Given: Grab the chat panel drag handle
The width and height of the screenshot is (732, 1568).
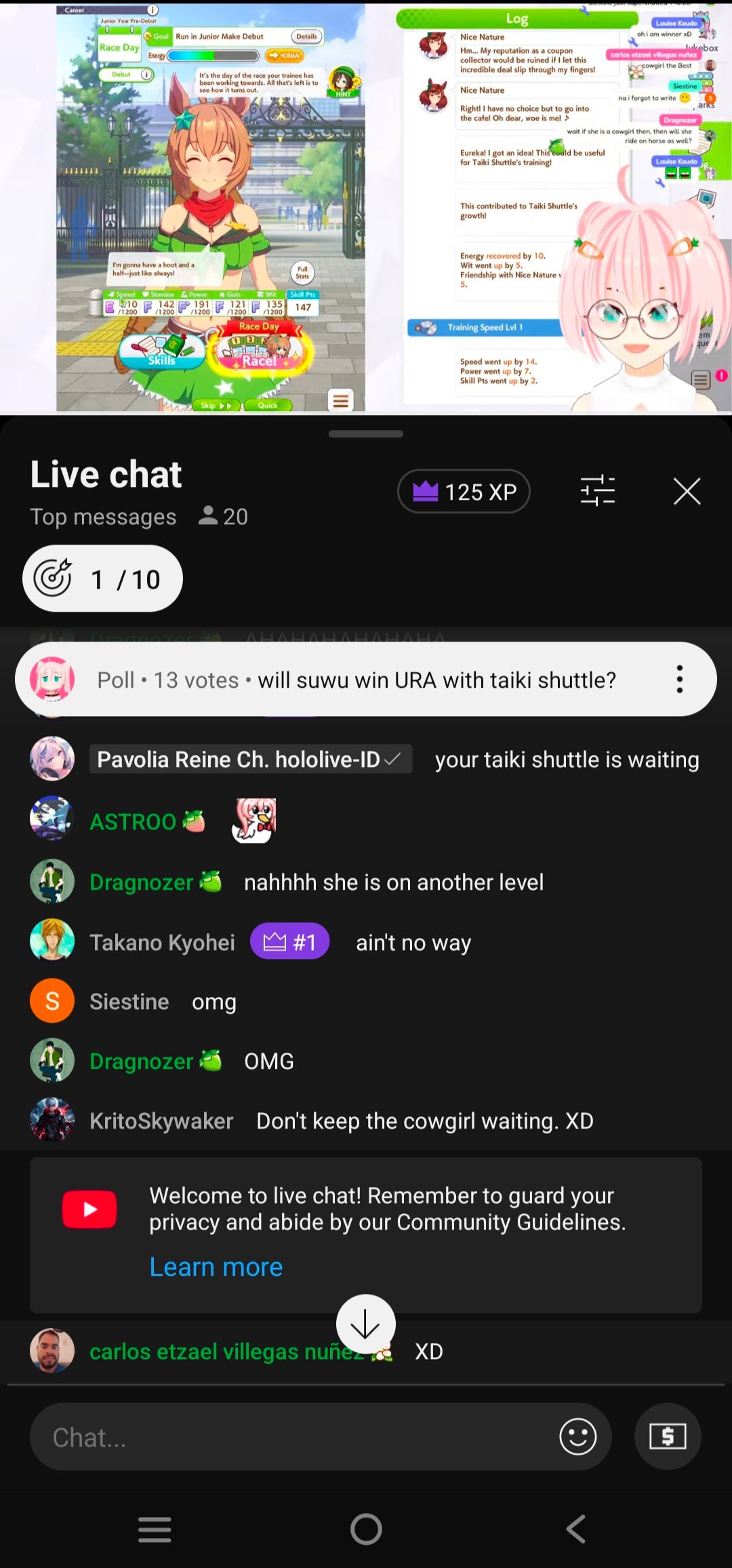Looking at the screenshot, I should [x=366, y=434].
